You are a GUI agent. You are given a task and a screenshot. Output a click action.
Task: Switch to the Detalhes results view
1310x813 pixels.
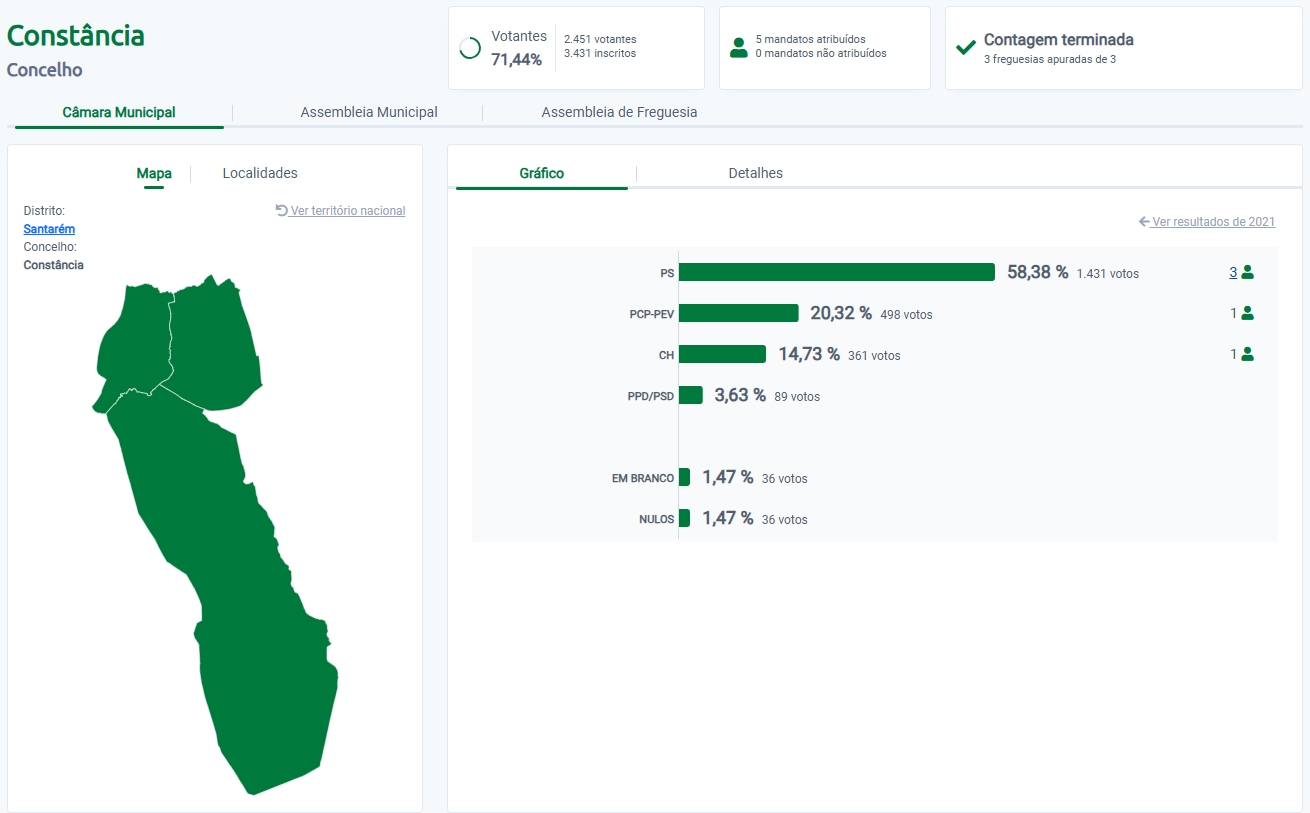coord(755,173)
